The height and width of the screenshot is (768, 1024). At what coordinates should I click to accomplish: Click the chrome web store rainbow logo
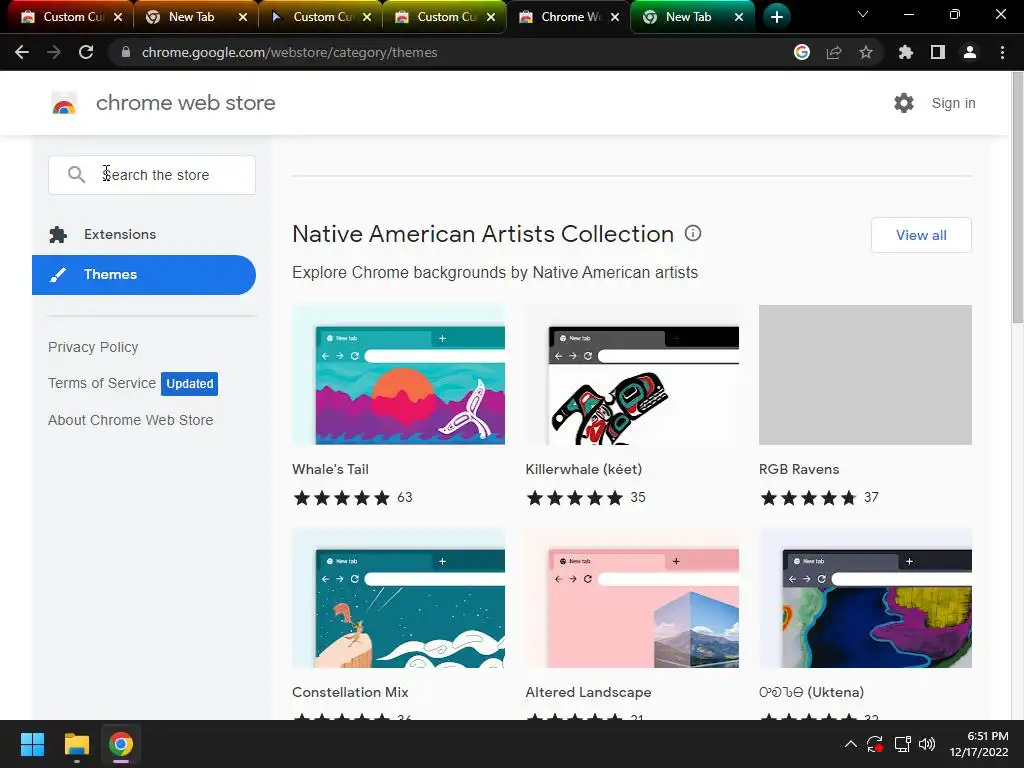tap(64, 103)
